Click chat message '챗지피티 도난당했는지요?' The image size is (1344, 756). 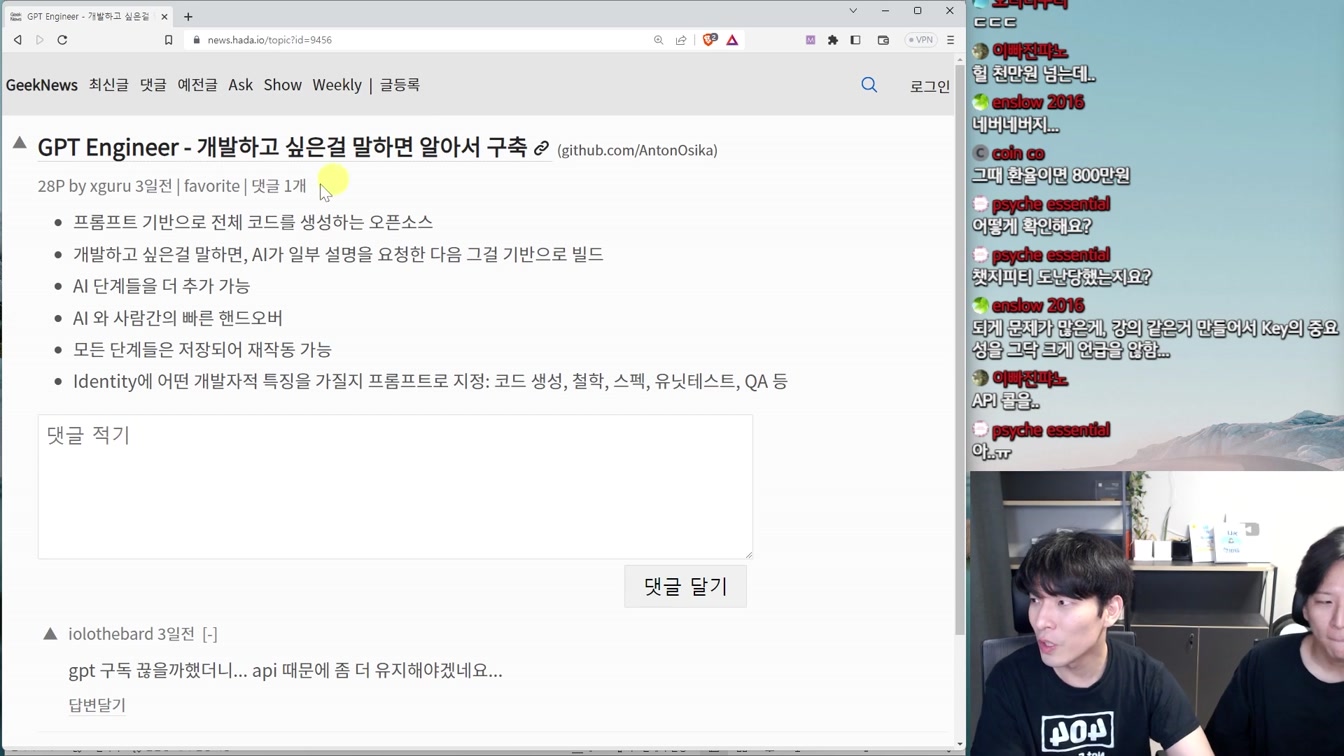click(x=1062, y=277)
